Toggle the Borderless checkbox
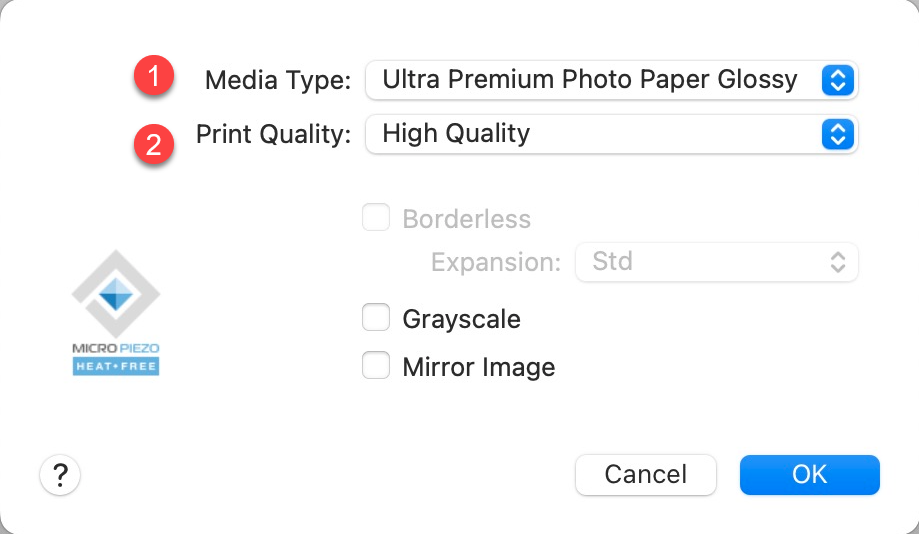The height and width of the screenshot is (534, 919). pyautogui.click(x=376, y=218)
